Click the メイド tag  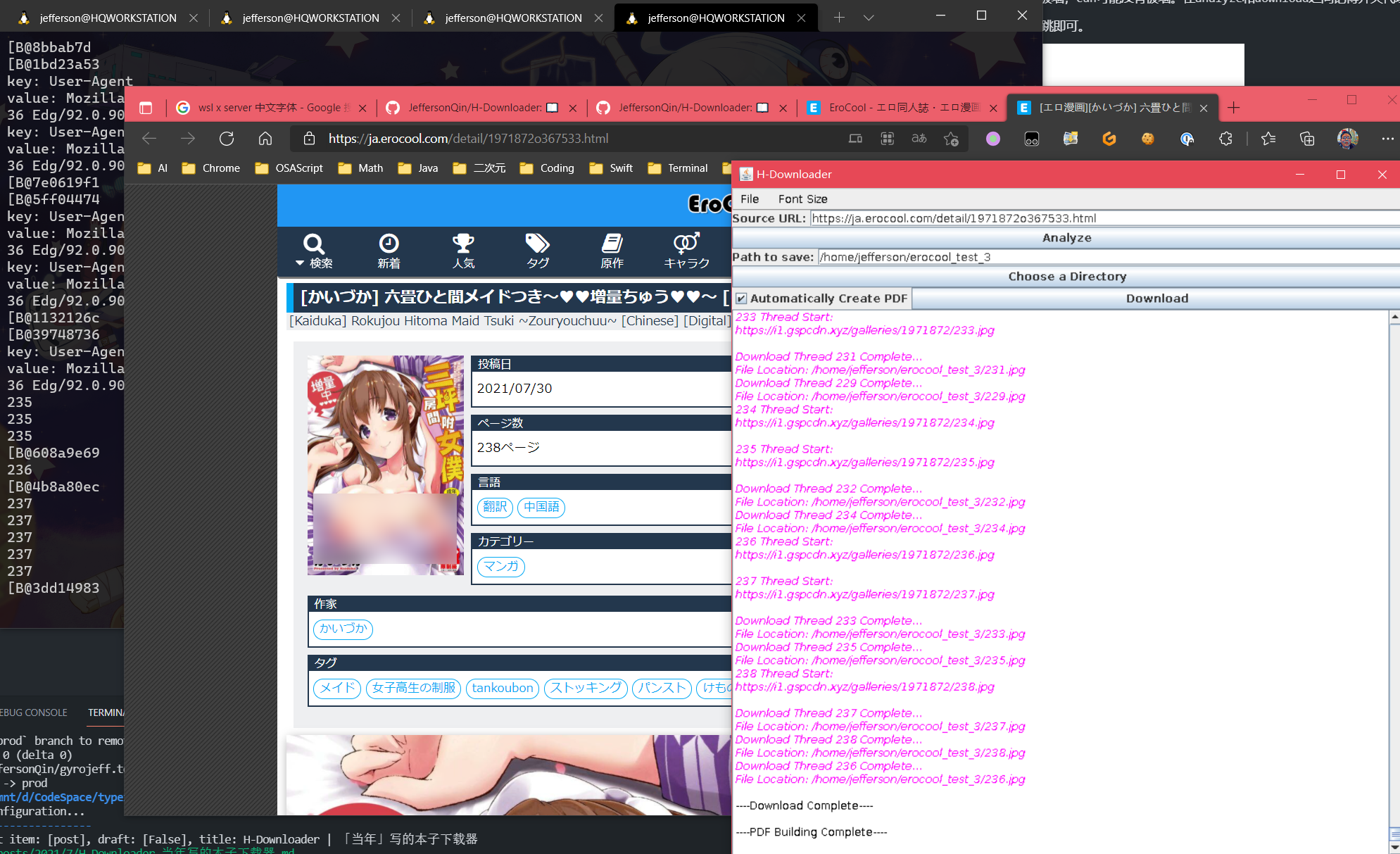(337, 688)
